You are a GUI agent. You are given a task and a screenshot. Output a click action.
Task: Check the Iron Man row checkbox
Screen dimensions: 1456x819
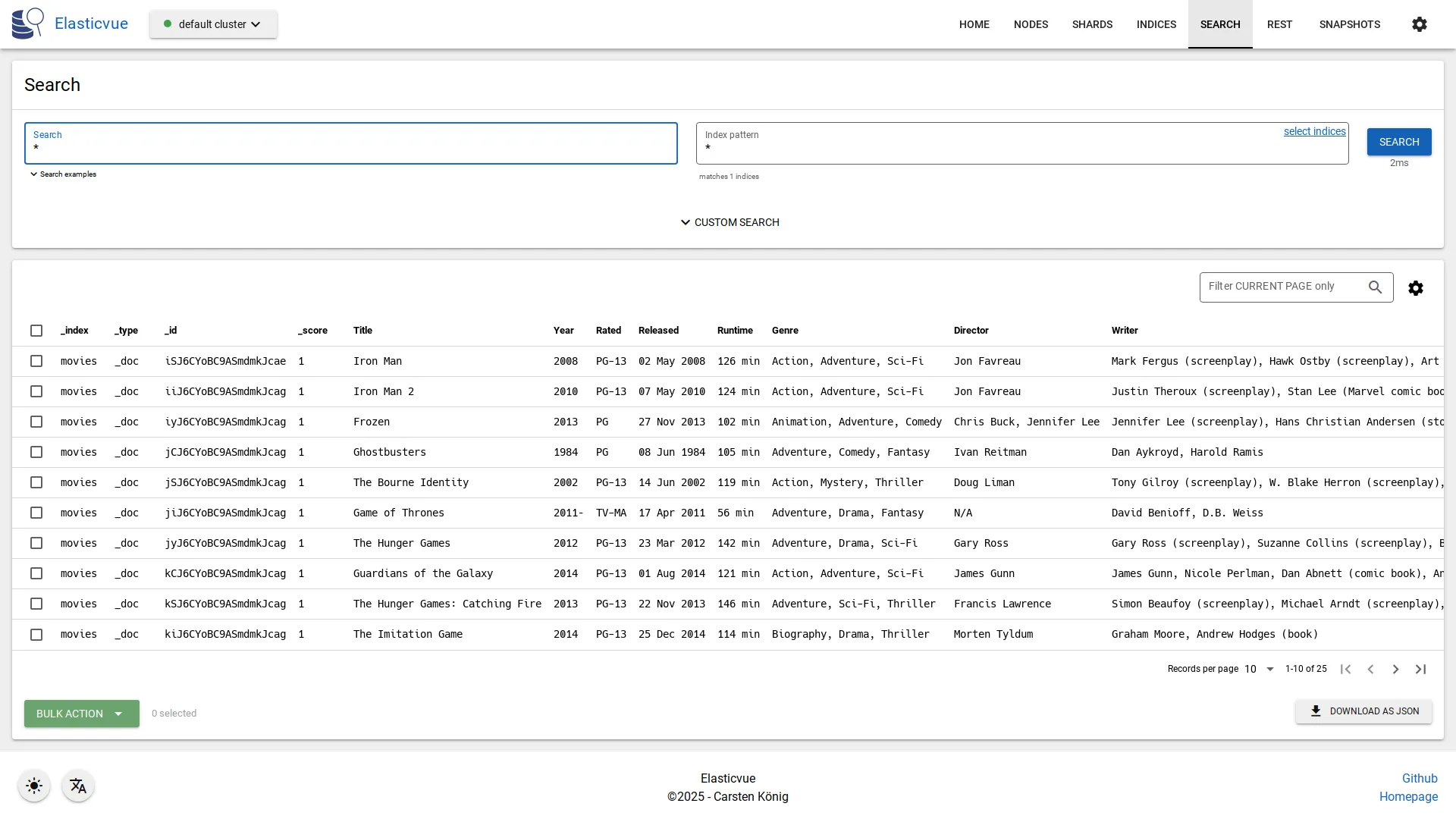[x=36, y=361]
